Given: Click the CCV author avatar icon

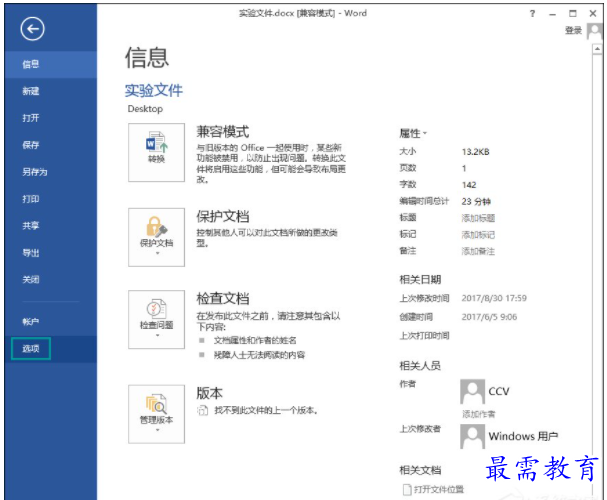Looking at the screenshot, I should coord(472,392).
